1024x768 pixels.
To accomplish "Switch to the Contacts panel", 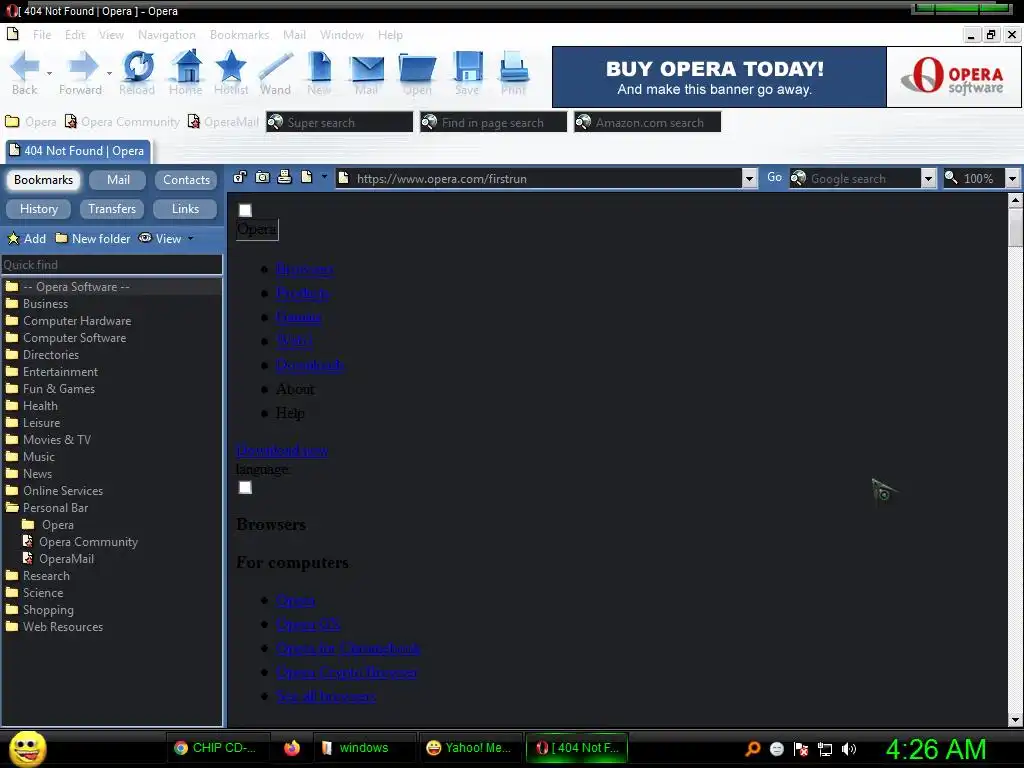I will click(186, 180).
